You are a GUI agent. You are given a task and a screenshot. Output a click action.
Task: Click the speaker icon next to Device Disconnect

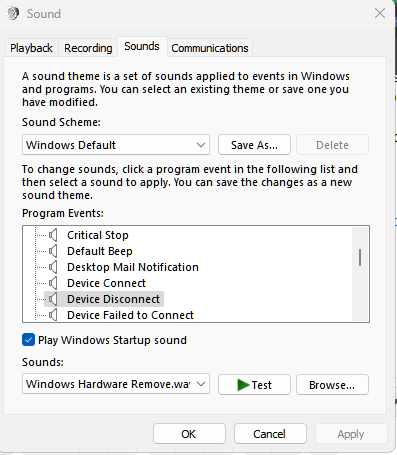tap(53, 299)
